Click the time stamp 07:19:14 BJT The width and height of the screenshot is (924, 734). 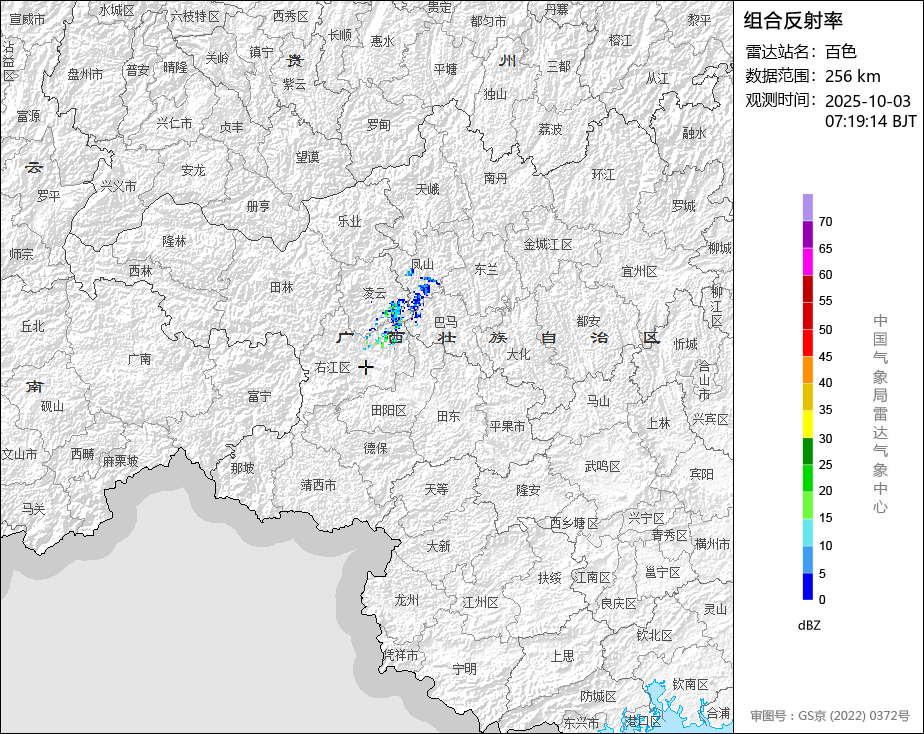coord(870,121)
